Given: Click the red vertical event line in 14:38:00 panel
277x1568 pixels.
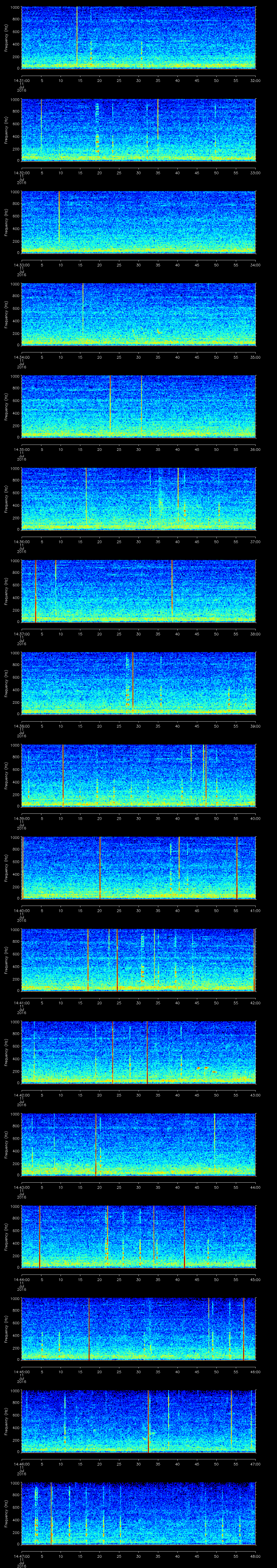Looking at the screenshot, I should [x=133, y=683].
